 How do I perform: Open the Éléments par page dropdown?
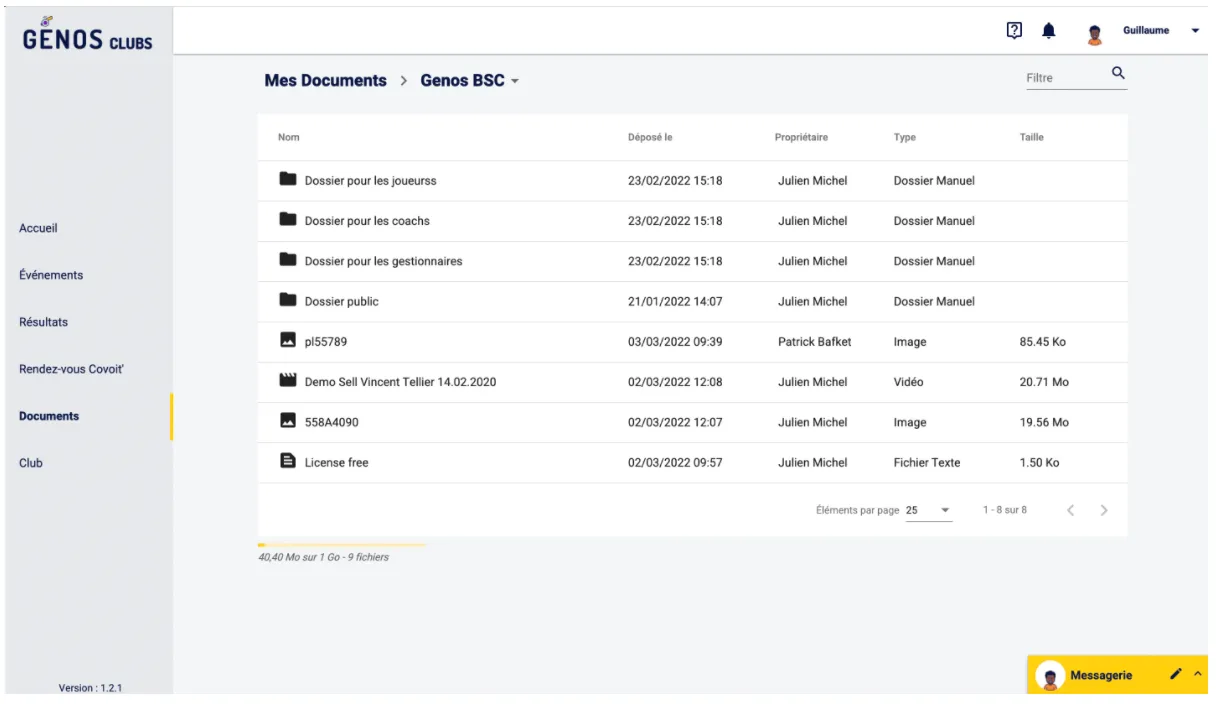(929, 510)
